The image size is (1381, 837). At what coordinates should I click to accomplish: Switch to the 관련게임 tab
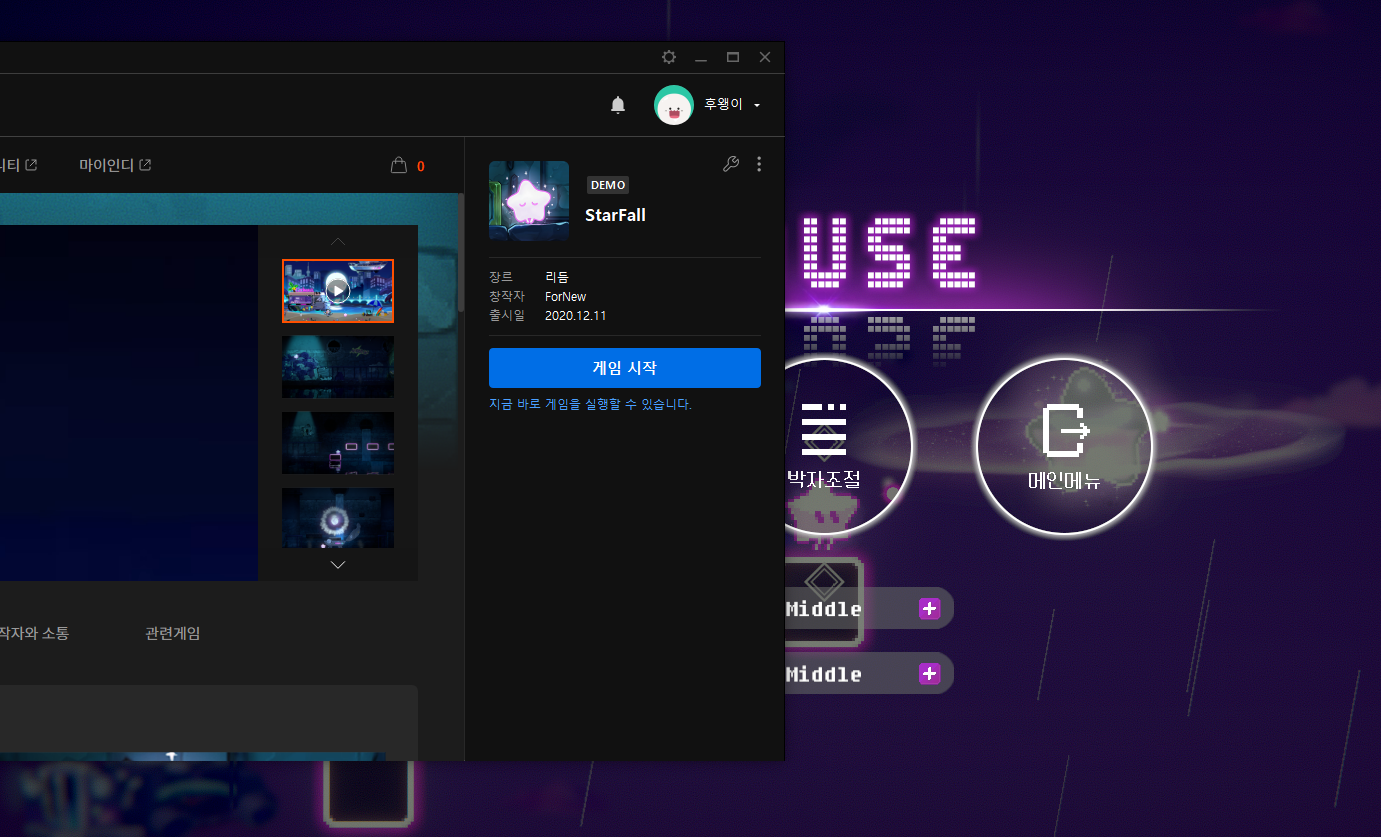[x=172, y=633]
